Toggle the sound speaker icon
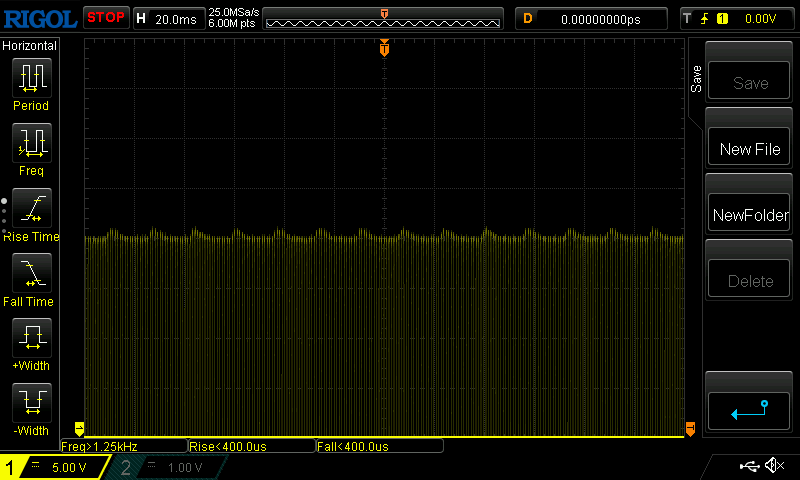Image resolution: width=800 pixels, height=480 pixels. click(x=773, y=466)
